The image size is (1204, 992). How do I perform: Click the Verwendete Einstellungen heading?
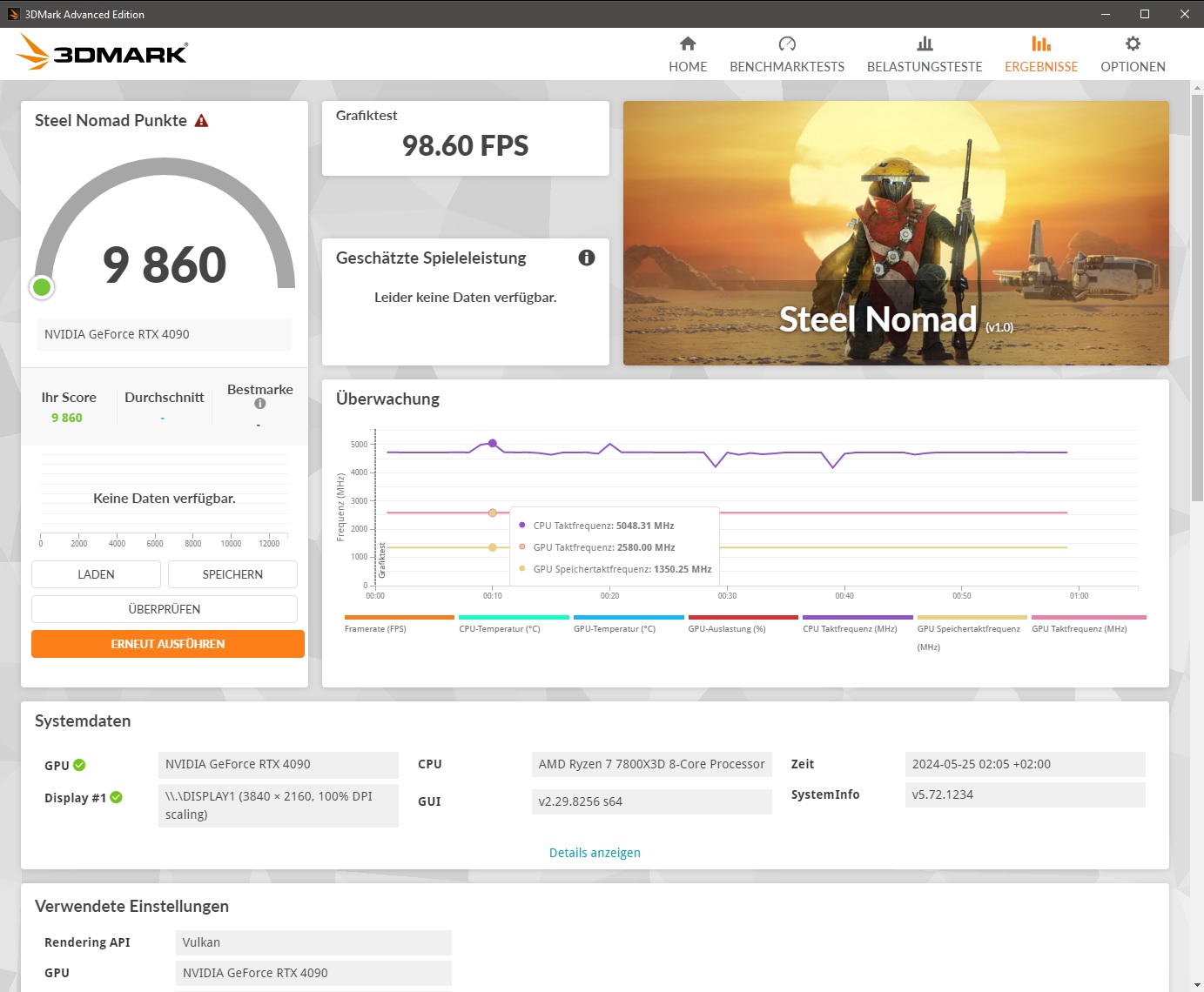click(x=131, y=906)
